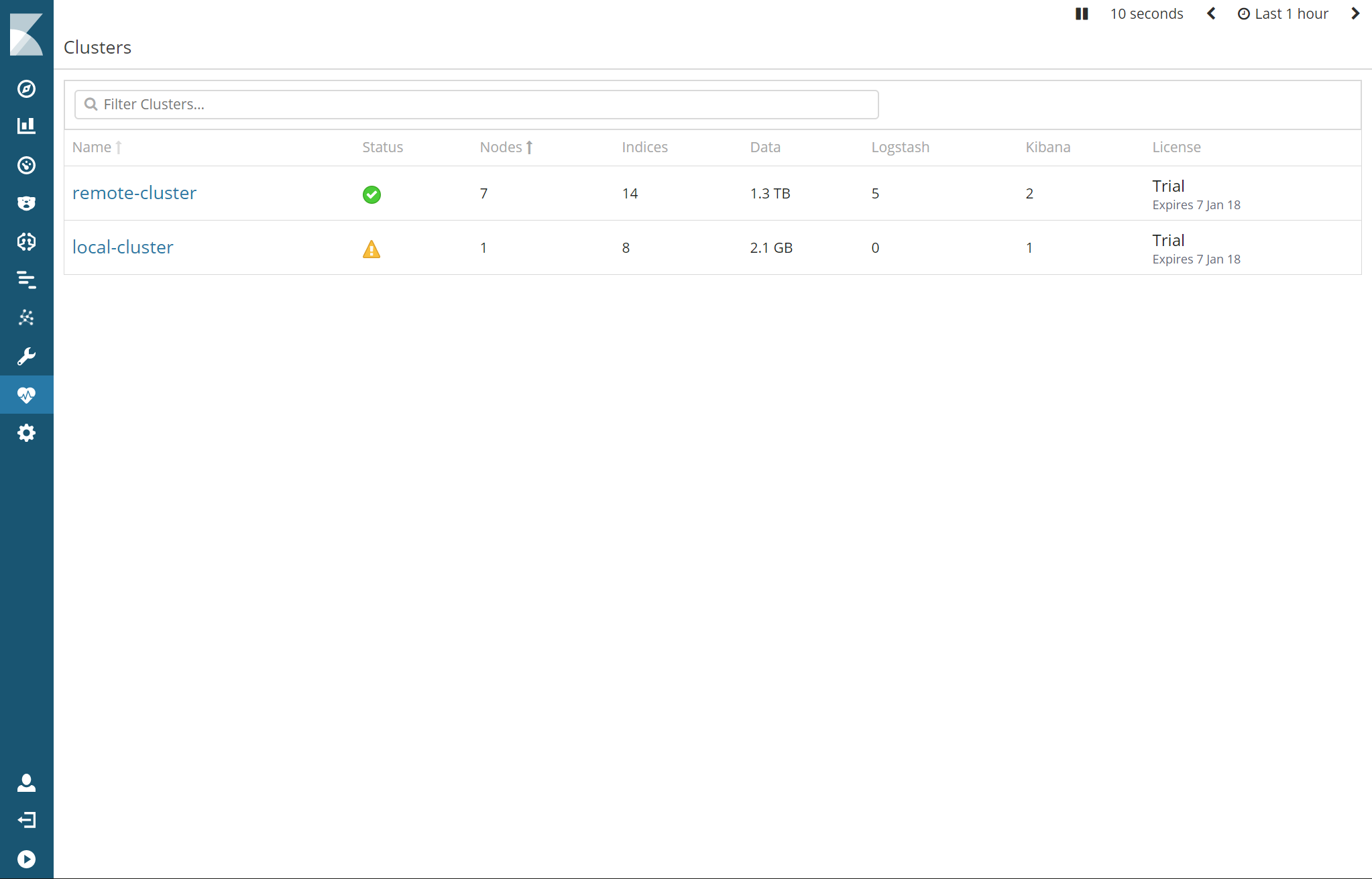Open the local-cluster link
1372x879 pixels.
coord(123,247)
